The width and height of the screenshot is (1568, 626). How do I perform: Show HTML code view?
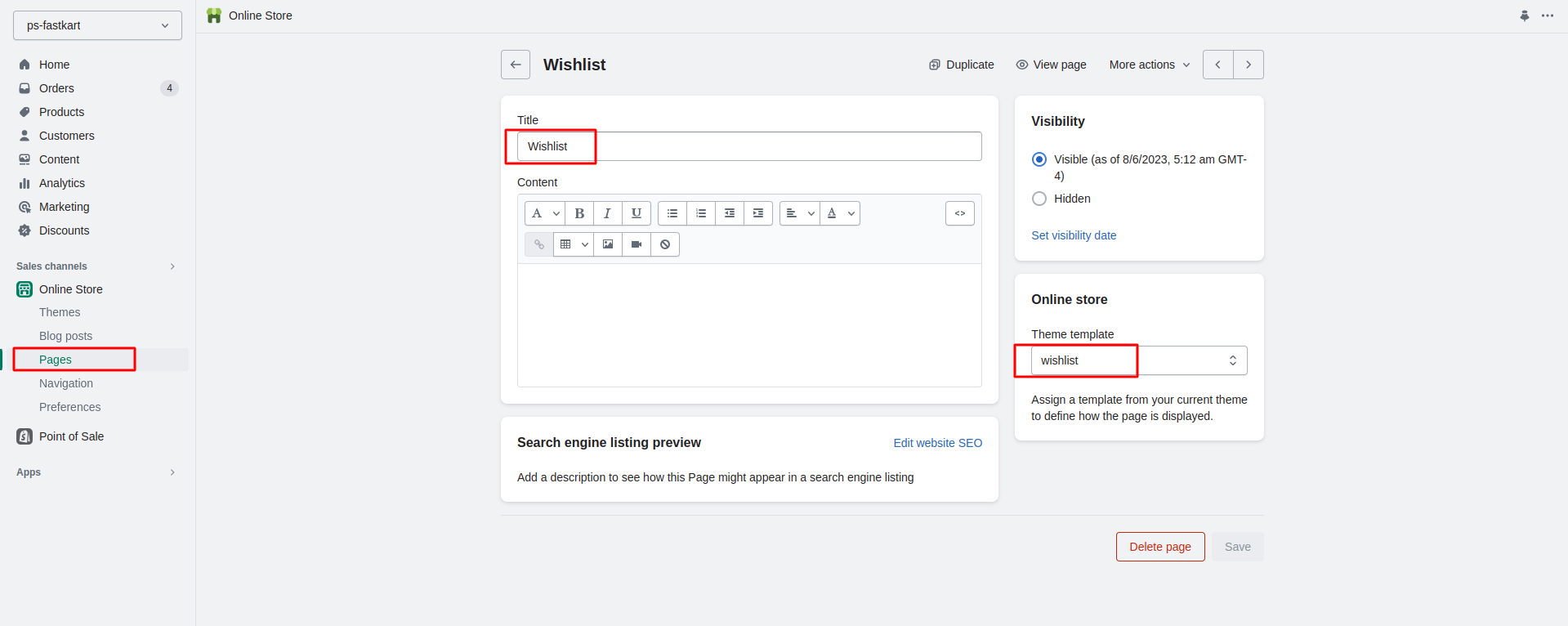pyautogui.click(x=959, y=213)
